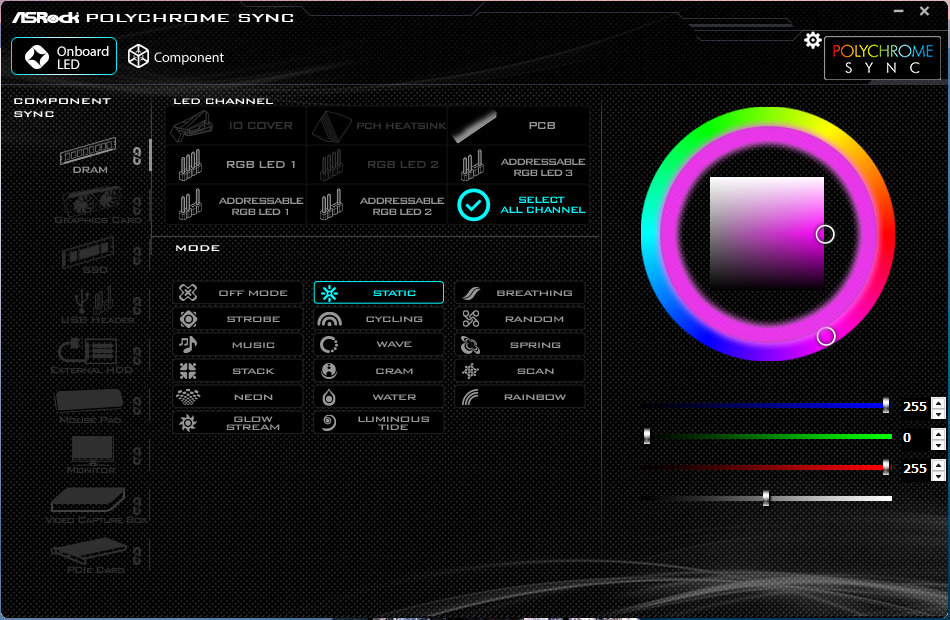950x620 pixels.
Task: Toggle the Select All Channel checkmark
Action: (x=473, y=205)
